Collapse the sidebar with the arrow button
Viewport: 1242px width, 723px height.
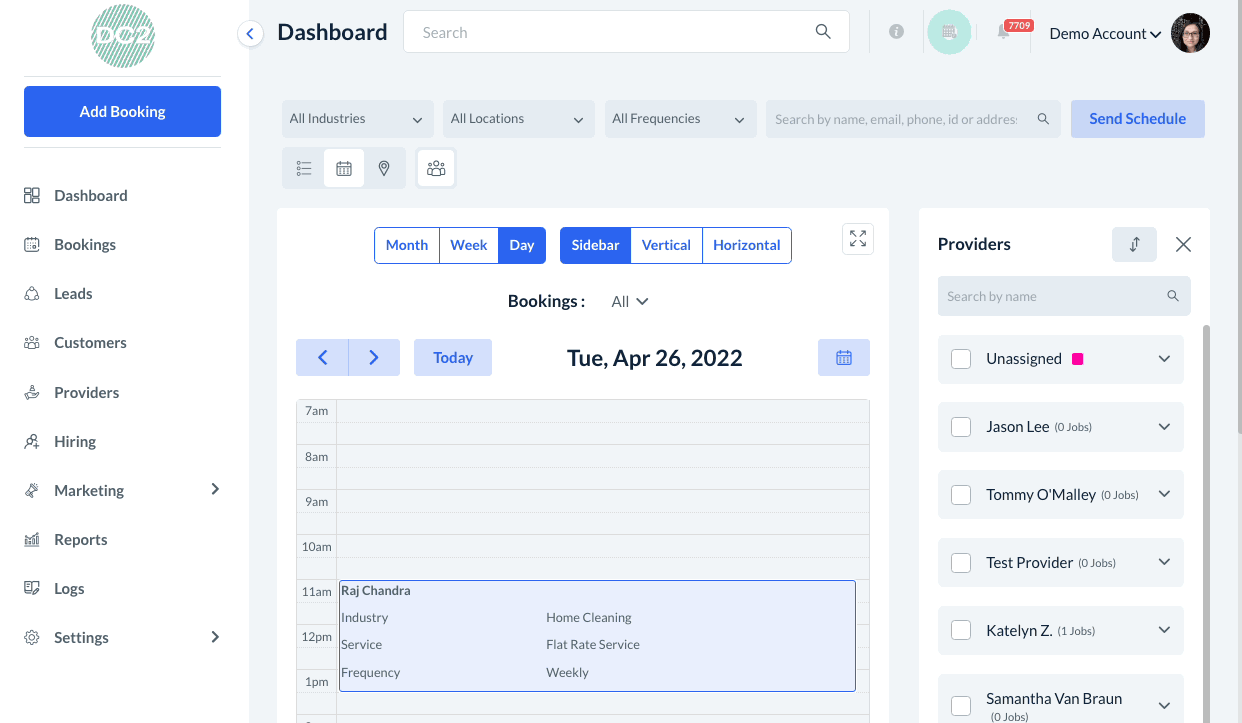(250, 34)
